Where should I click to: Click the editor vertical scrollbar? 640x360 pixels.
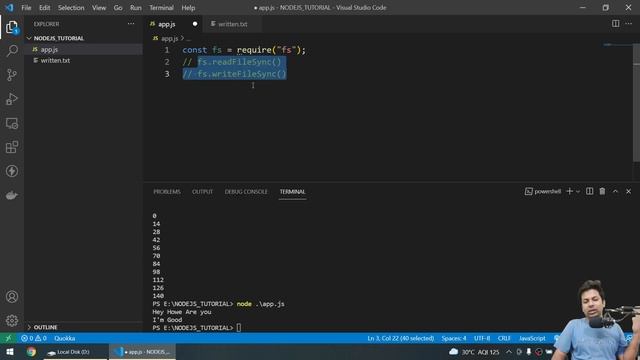pos(636,102)
